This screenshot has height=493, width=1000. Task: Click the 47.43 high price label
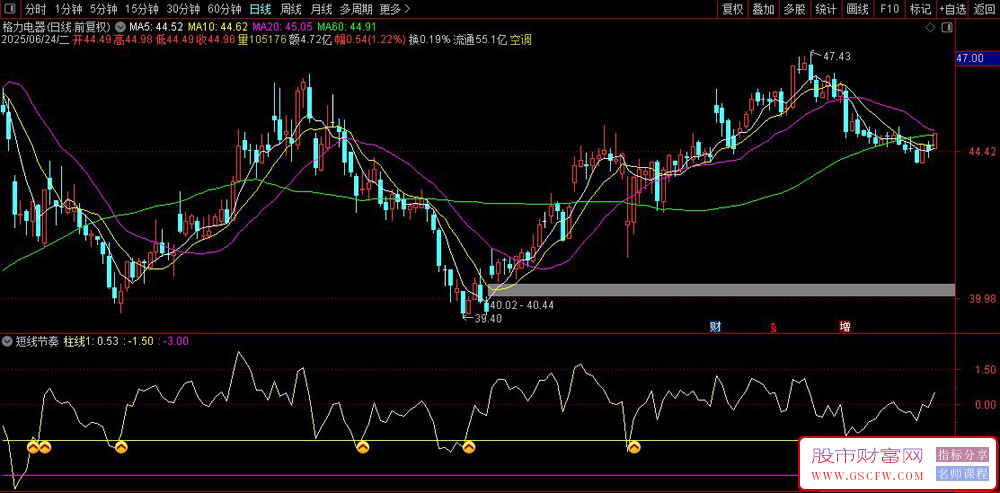pyautogui.click(x=836, y=57)
